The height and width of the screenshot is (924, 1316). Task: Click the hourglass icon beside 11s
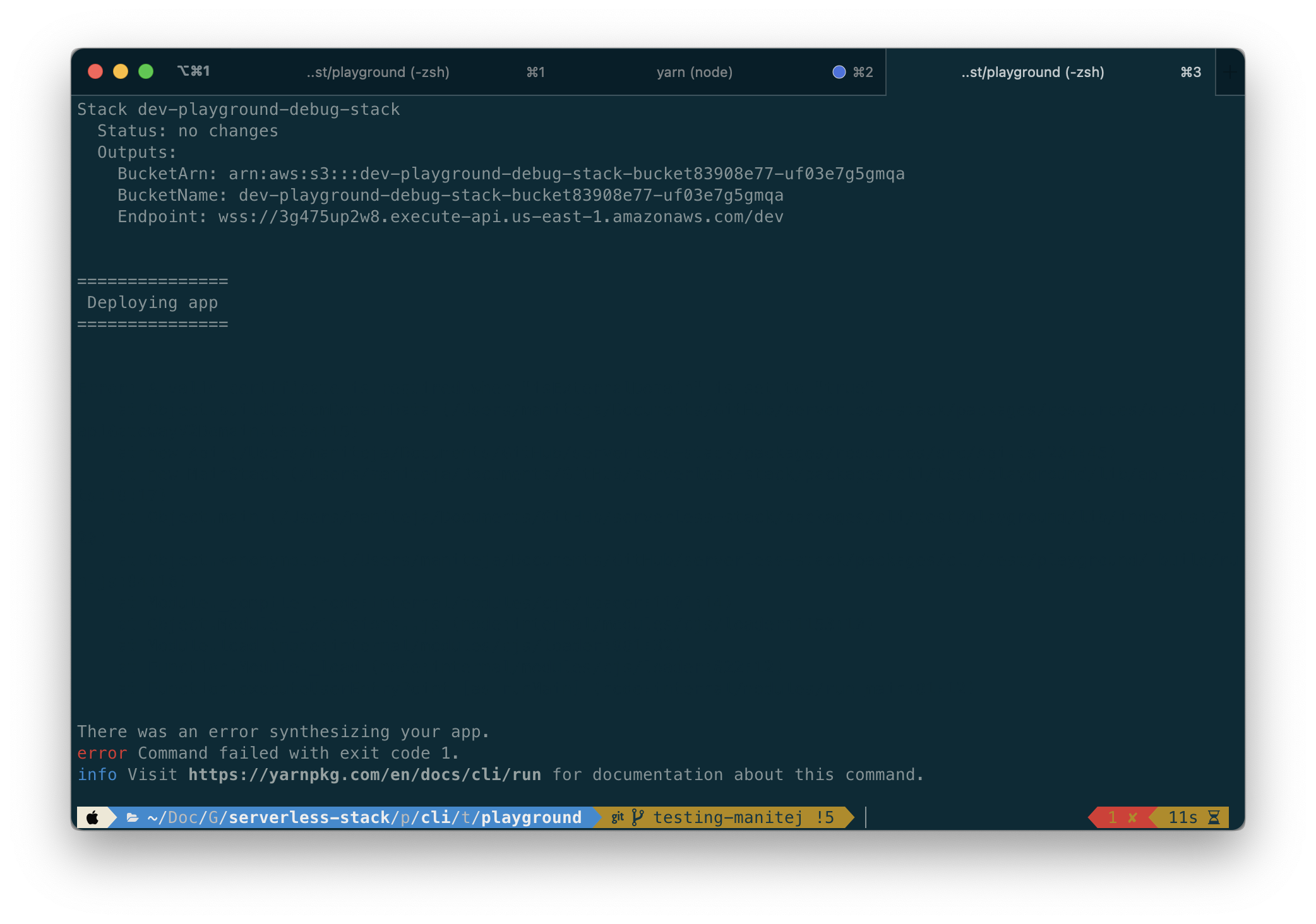1213,817
